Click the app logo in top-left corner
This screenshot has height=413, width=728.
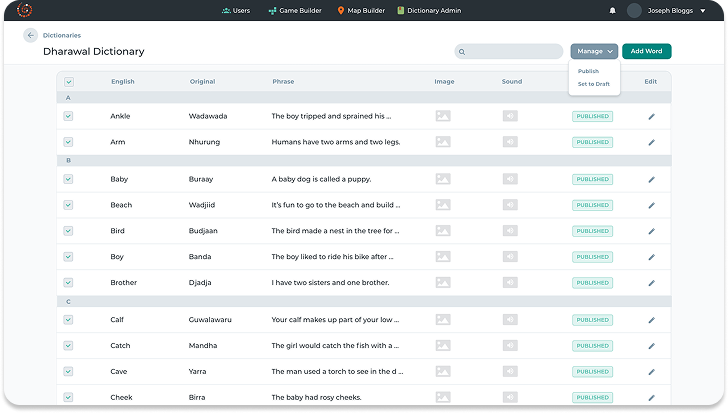[x=25, y=10]
